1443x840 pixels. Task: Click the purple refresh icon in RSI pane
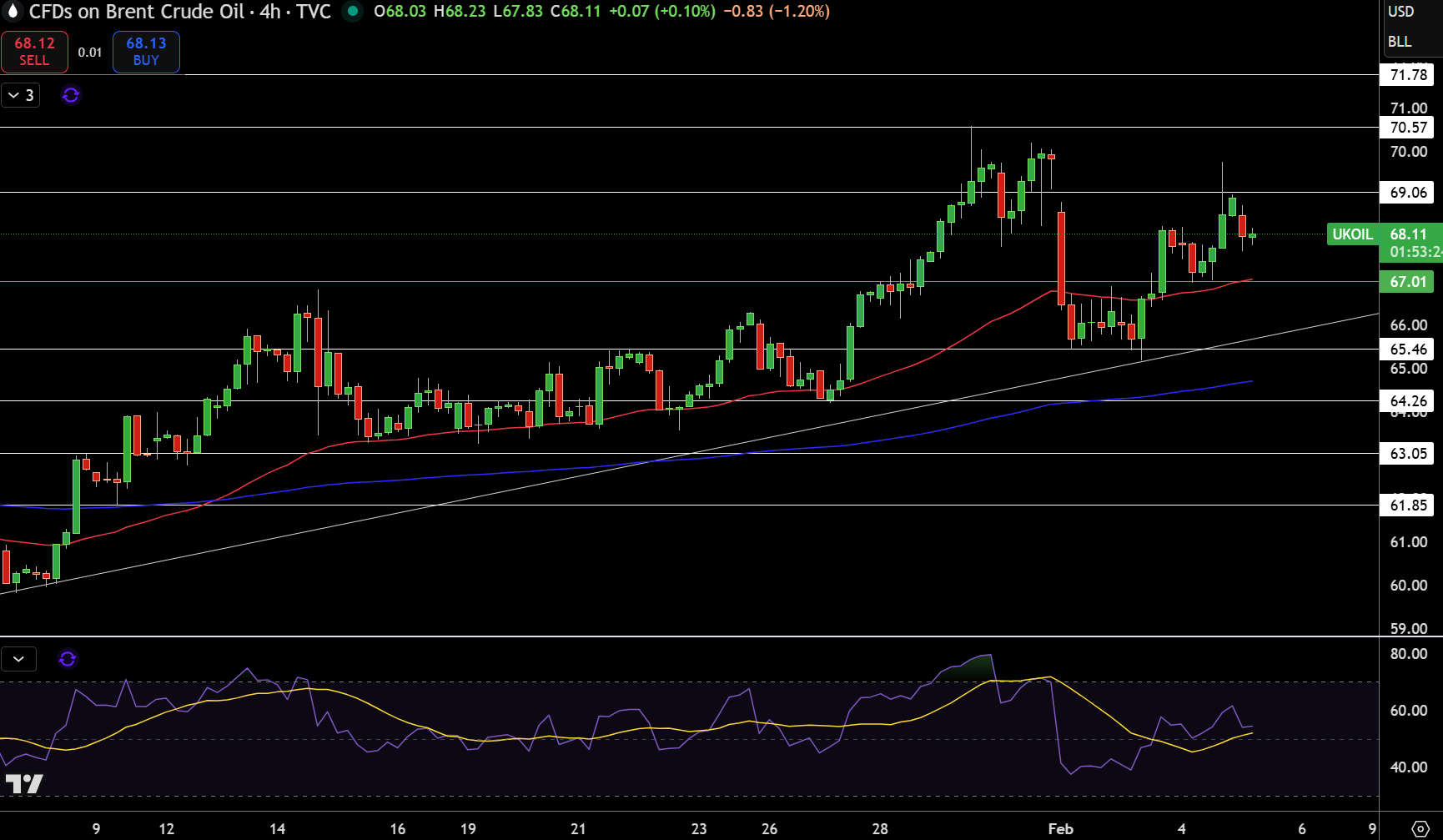[68, 659]
